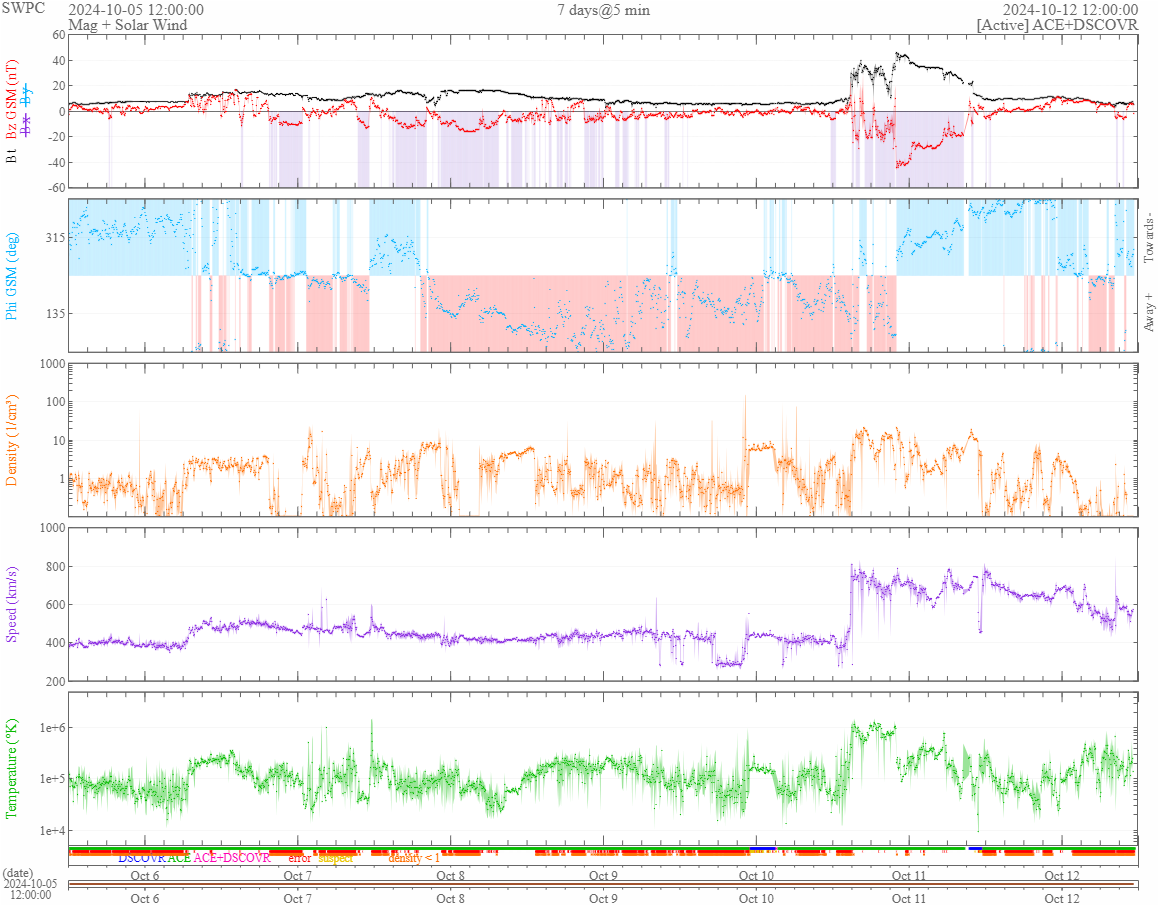
Task: Click the magenta ACE+DSCOVR legend entry
Action: tap(232, 858)
